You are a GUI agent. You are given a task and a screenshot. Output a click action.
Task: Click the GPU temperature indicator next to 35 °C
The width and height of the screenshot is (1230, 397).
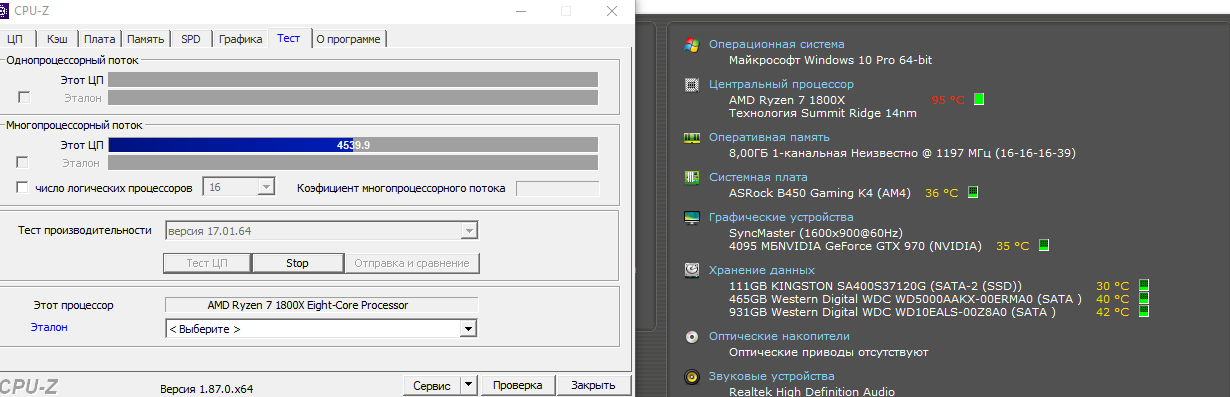(1043, 245)
